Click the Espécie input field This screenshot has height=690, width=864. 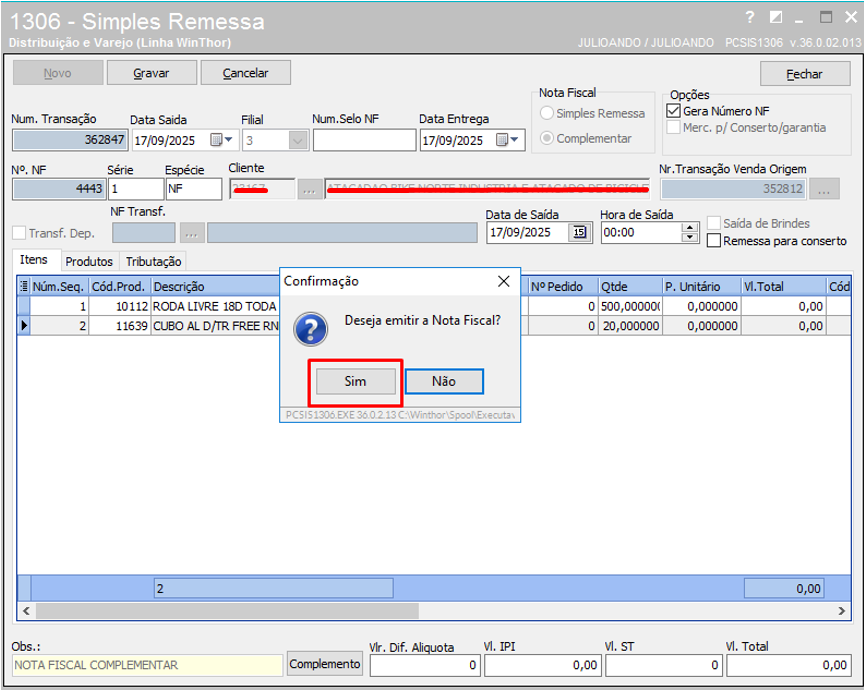[194, 189]
